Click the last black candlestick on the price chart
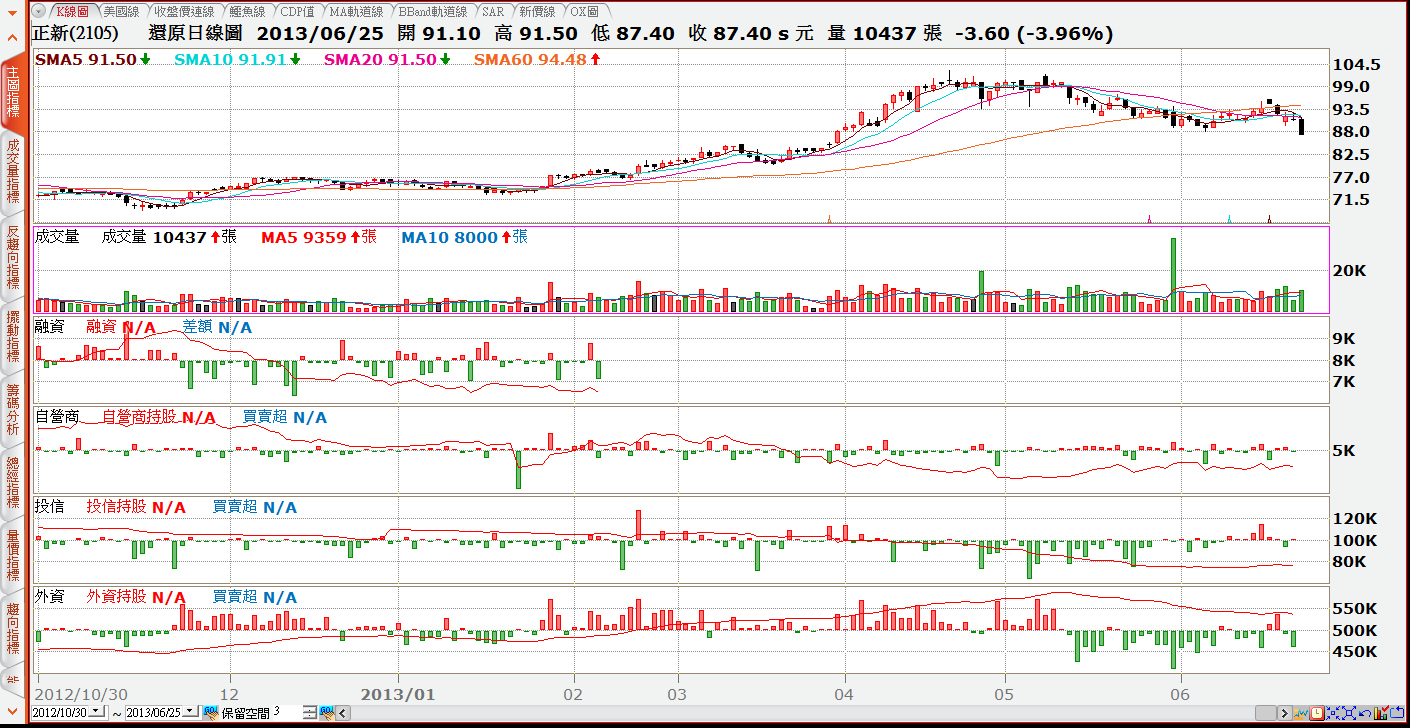This screenshot has height=728, width=1410. point(1301,125)
